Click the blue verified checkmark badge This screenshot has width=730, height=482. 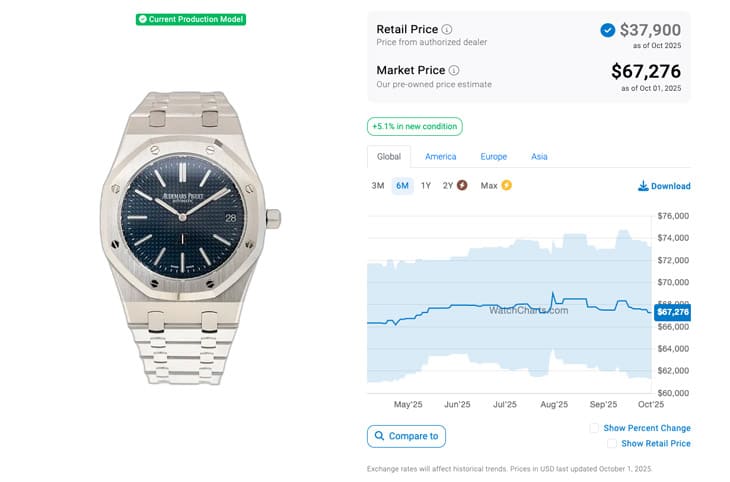coord(607,30)
